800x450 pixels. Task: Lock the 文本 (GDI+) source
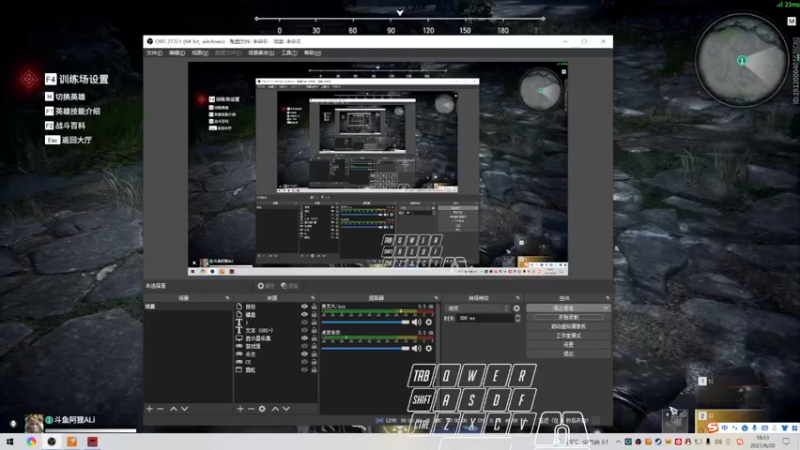tap(314, 330)
